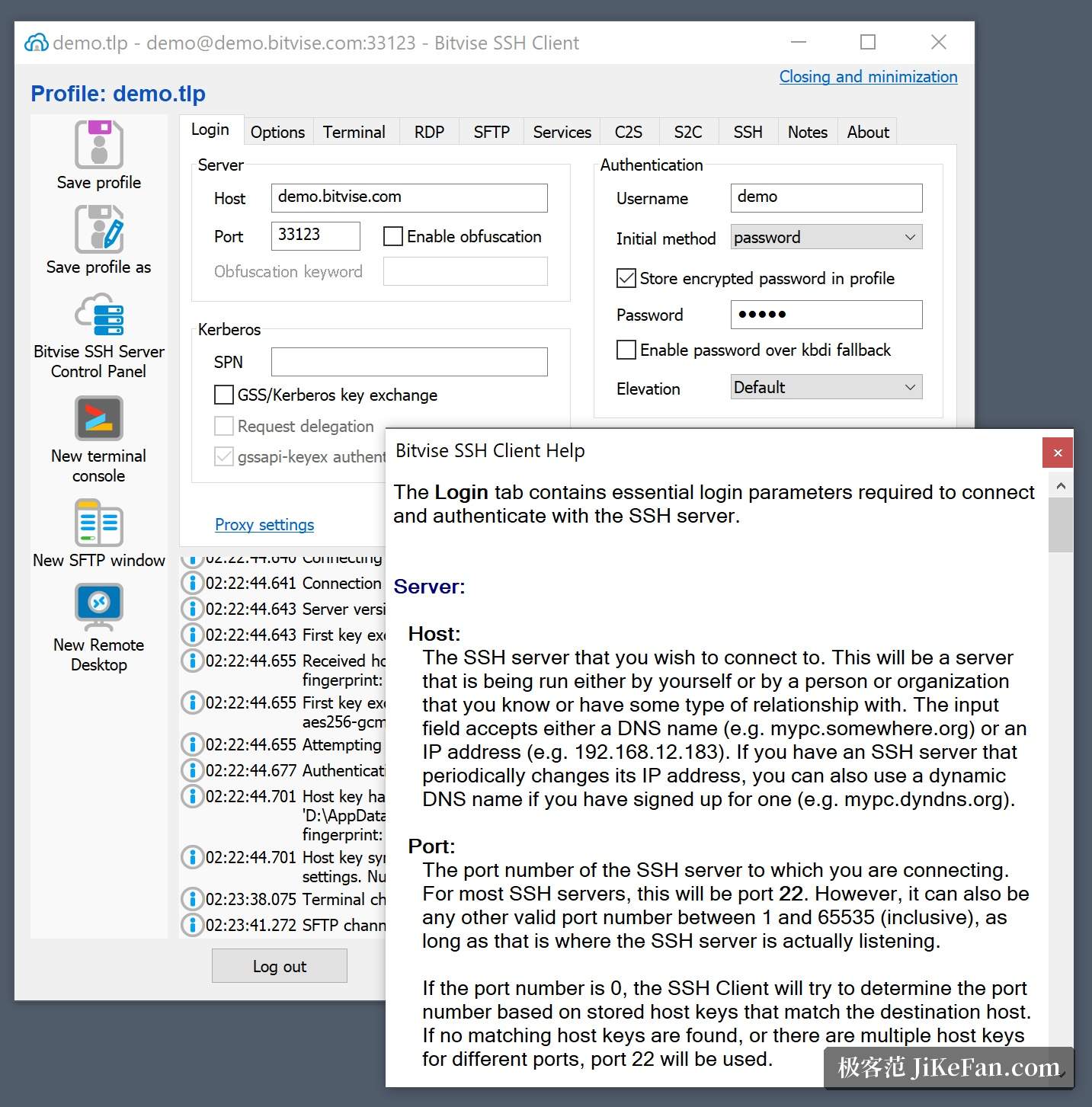Click info icon of 02:22:44.655 Attempting entry
The image size is (1092, 1107).
[192, 744]
